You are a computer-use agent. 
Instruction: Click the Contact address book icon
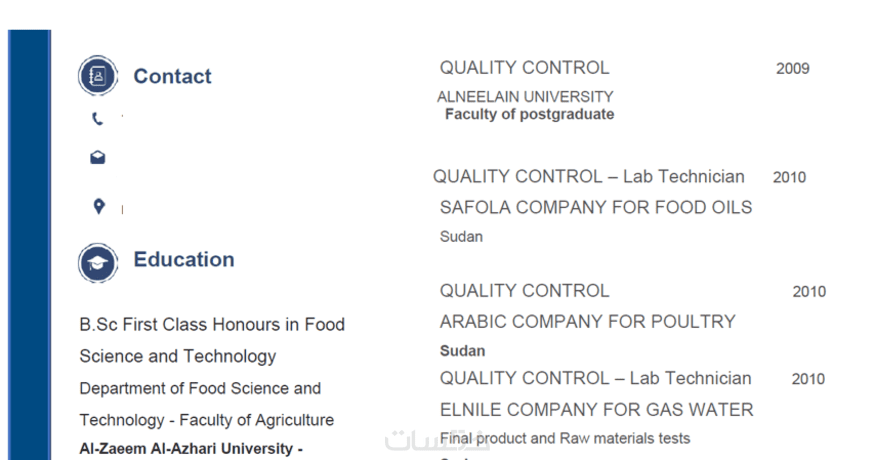(x=98, y=76)
